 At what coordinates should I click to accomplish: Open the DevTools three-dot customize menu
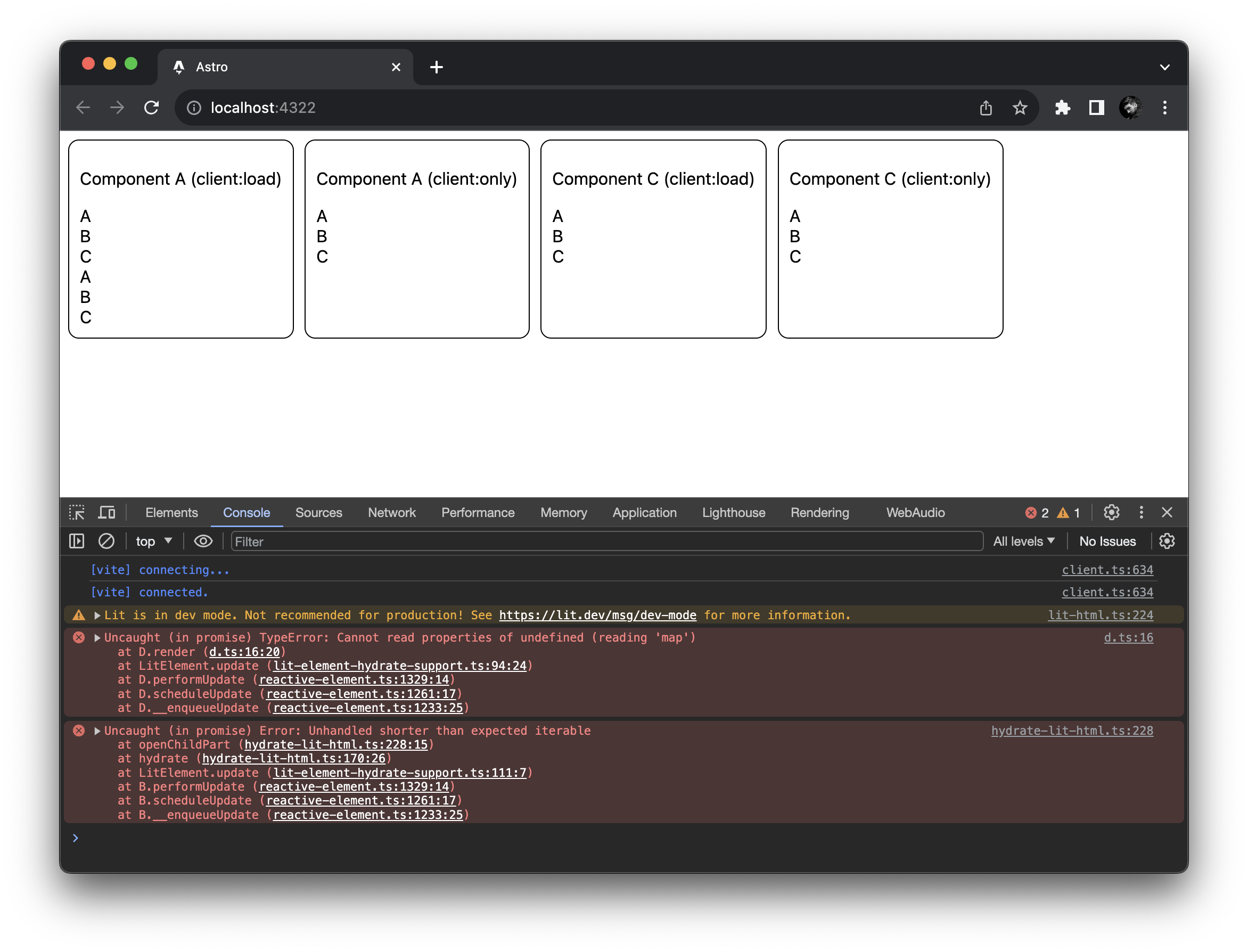click(x=1142, y=512)
